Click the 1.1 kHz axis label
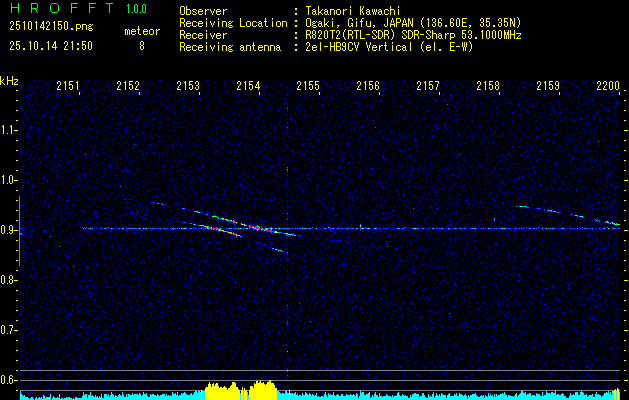Image resolution: width=629 pixels, height=400 pixels. tap(7, 130)
